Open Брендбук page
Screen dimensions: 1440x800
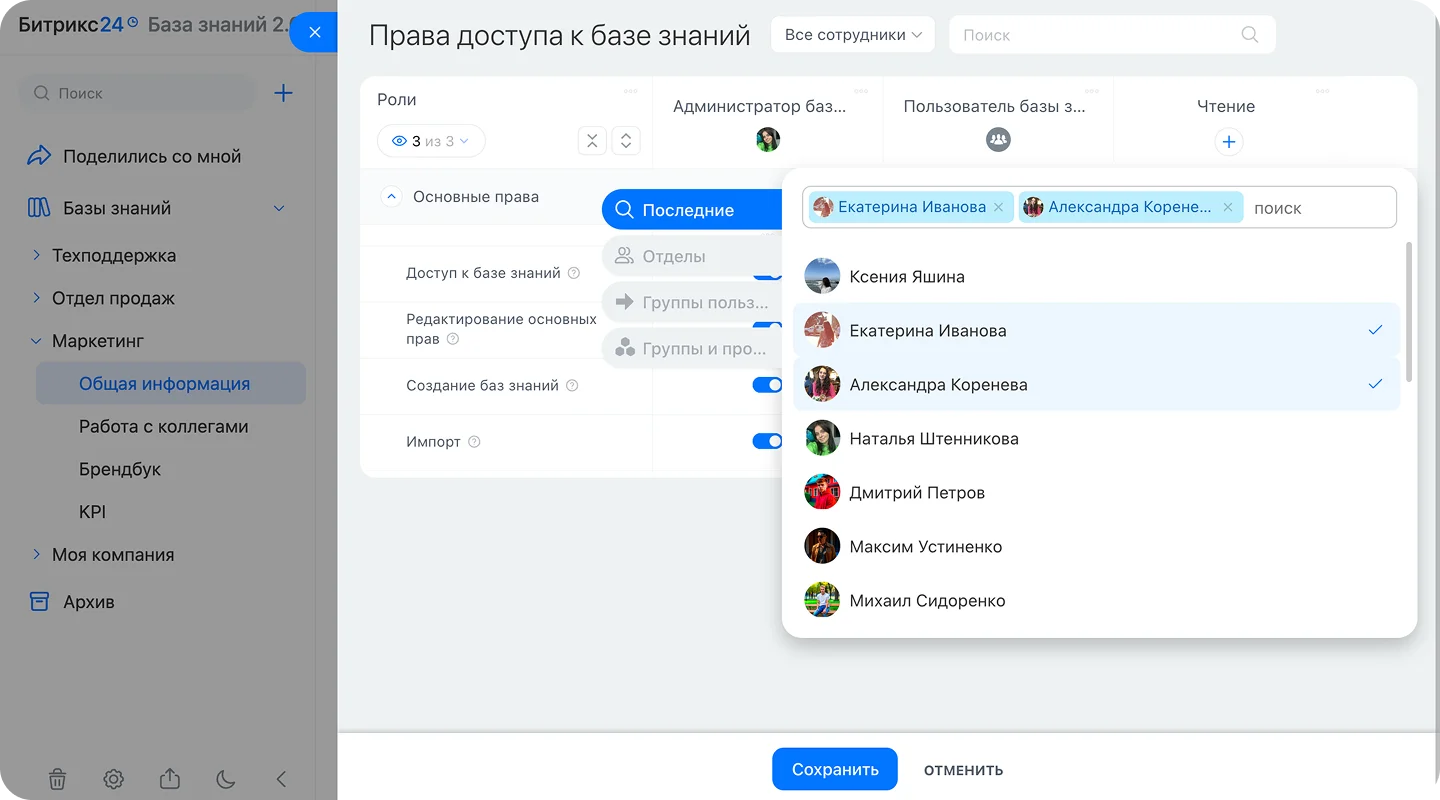tap(120, 469)
